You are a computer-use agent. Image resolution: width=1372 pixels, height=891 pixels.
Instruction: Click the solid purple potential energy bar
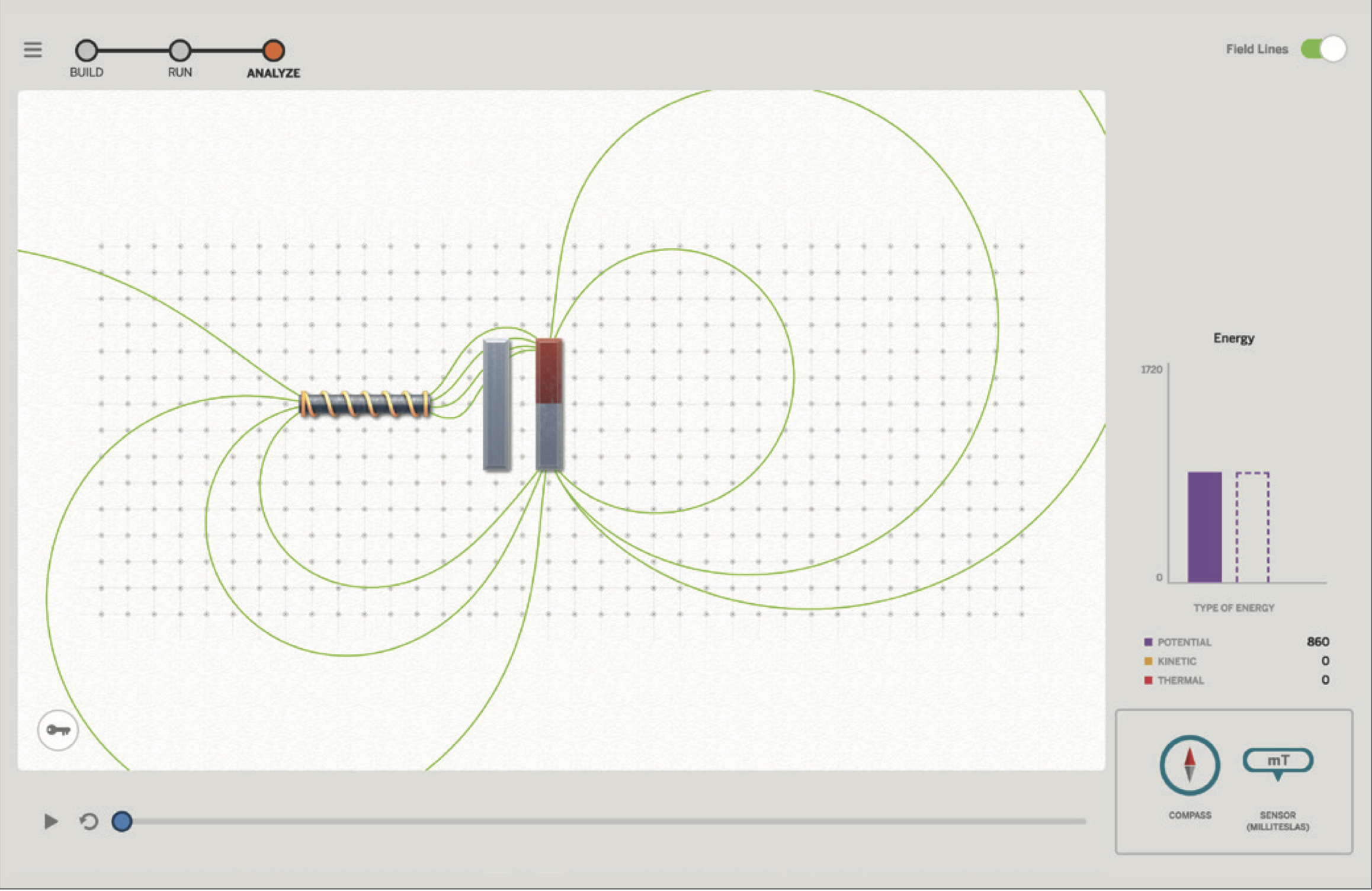coord(1204,527)
